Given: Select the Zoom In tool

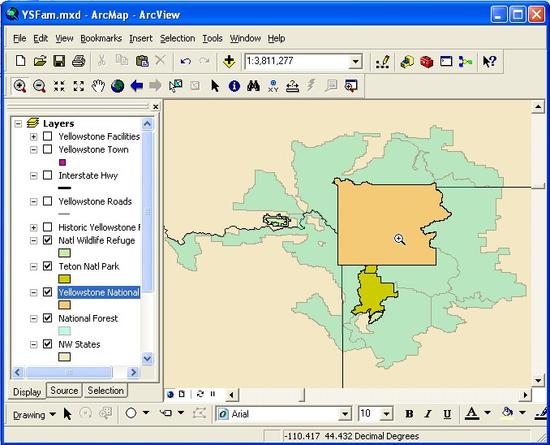Looking at the screenshot, I should pos(20,86).
